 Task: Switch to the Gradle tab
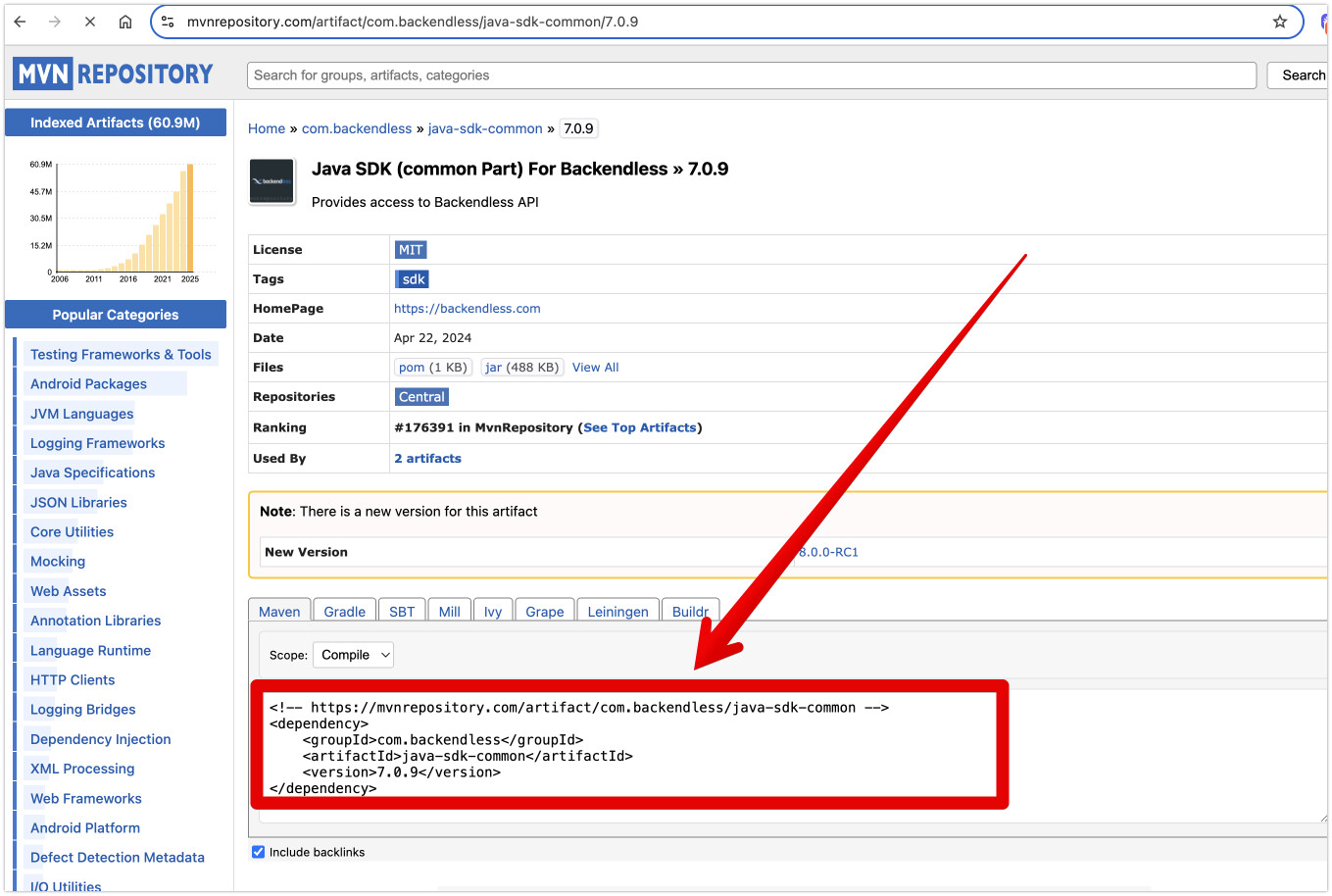point(345,611)
